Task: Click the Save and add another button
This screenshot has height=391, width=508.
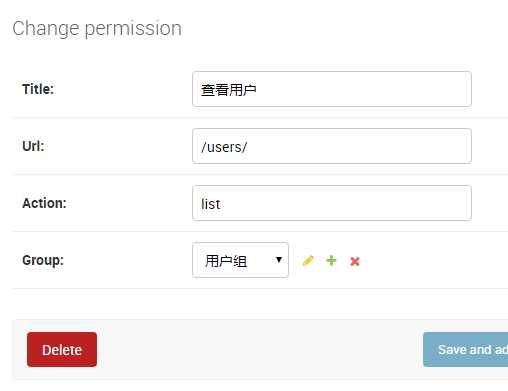Action: (x=466, y=350)
